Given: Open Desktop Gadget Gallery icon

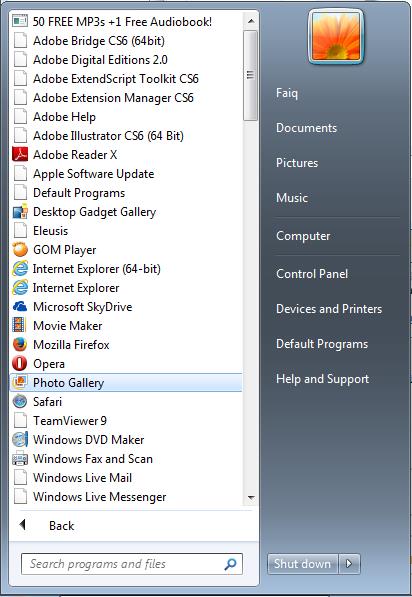Looking at the screenshot, I should point(20,212).
